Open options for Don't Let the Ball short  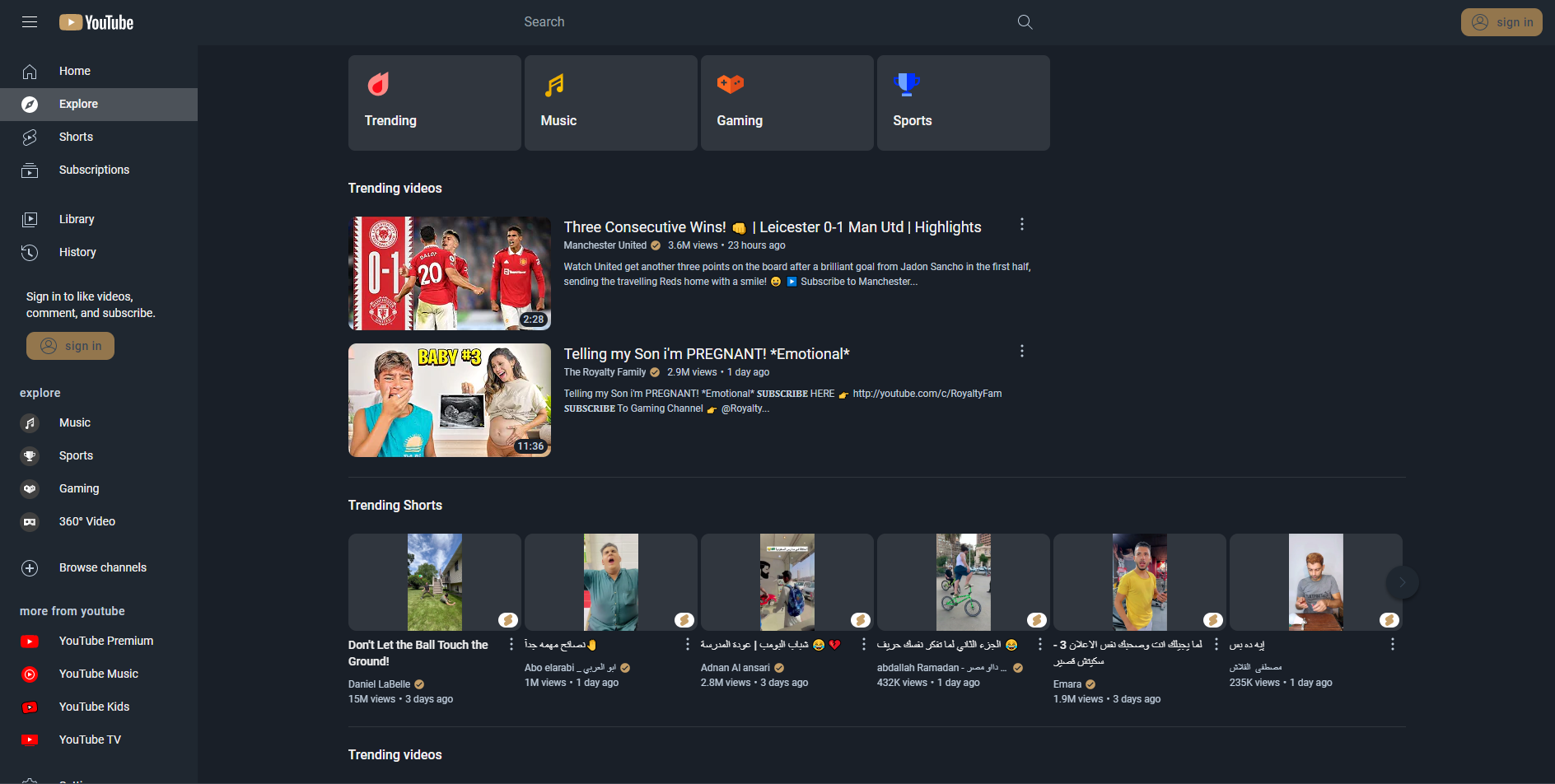(511, 644)
